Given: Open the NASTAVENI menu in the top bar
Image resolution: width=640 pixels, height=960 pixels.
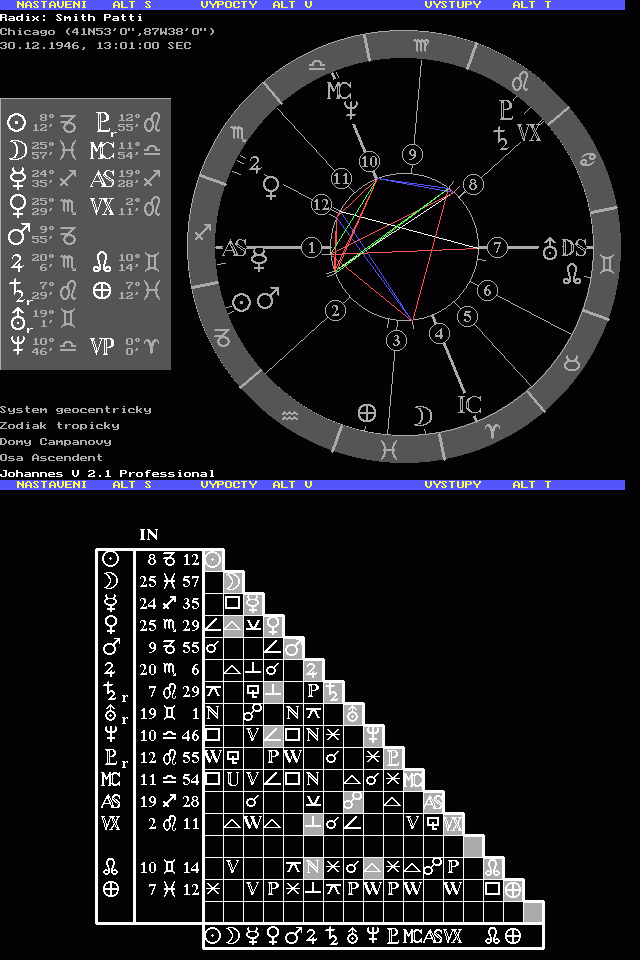Looking at the screenshot, I should 51,5.
